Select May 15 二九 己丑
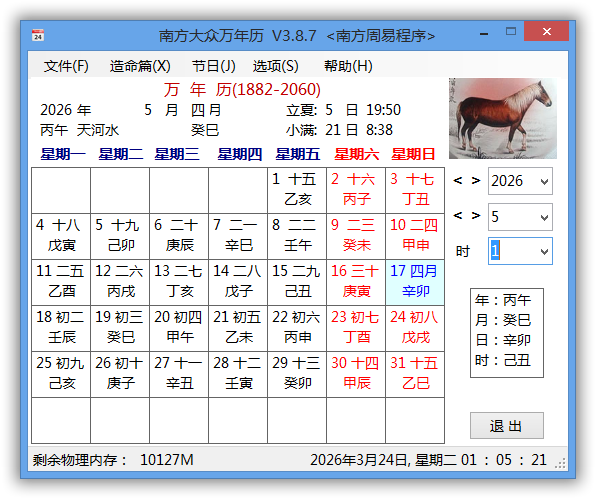596x499 pixels. (297, 282)
